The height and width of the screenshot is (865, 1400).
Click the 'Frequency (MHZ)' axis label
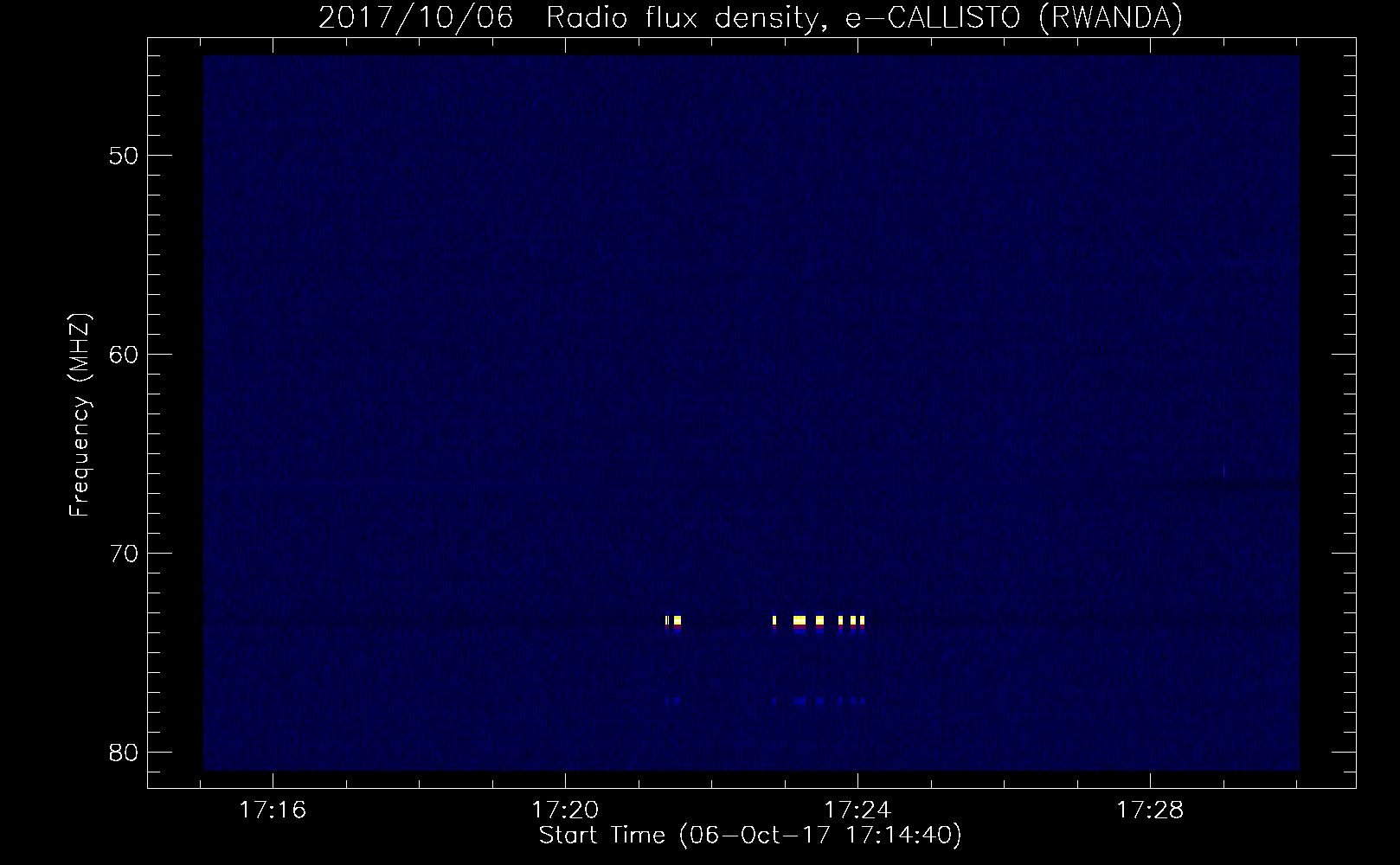click(x=80, y=415)
